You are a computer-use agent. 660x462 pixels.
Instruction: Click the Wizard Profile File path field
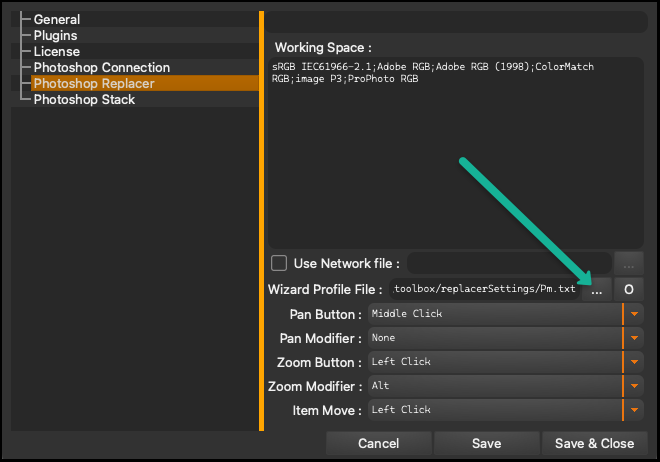(485, 289)
